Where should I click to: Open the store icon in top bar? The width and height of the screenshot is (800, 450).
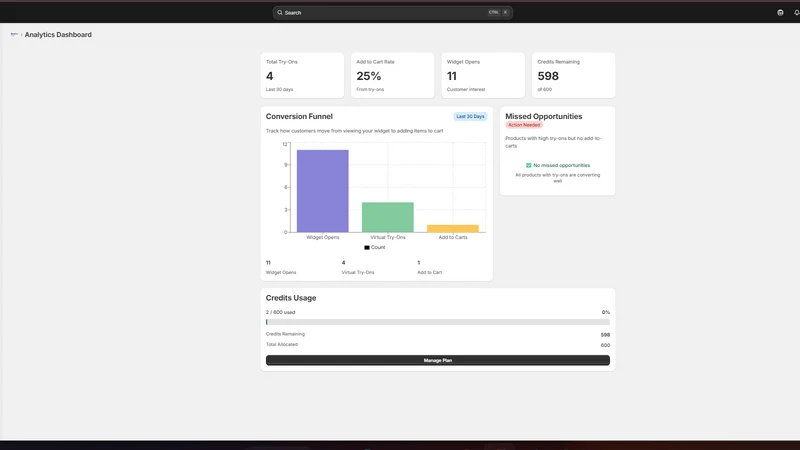pos(780,12)
